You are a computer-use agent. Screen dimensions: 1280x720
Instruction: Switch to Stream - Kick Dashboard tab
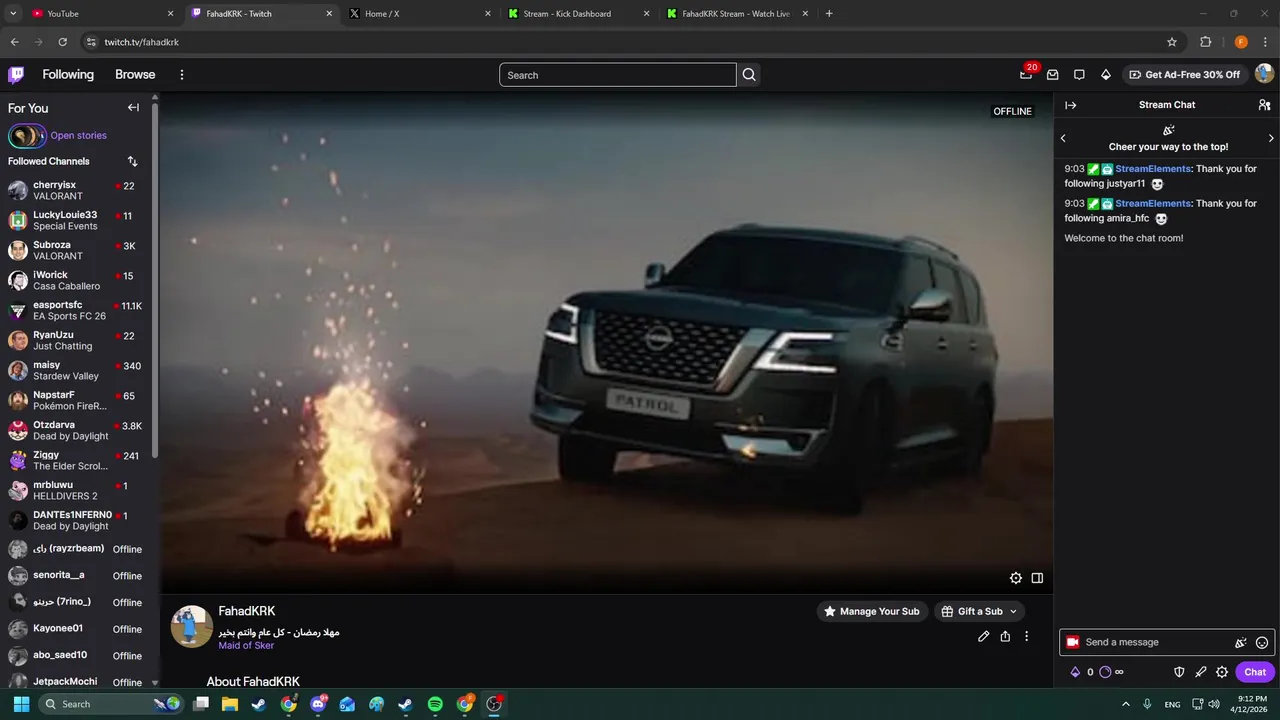[578, 14]
